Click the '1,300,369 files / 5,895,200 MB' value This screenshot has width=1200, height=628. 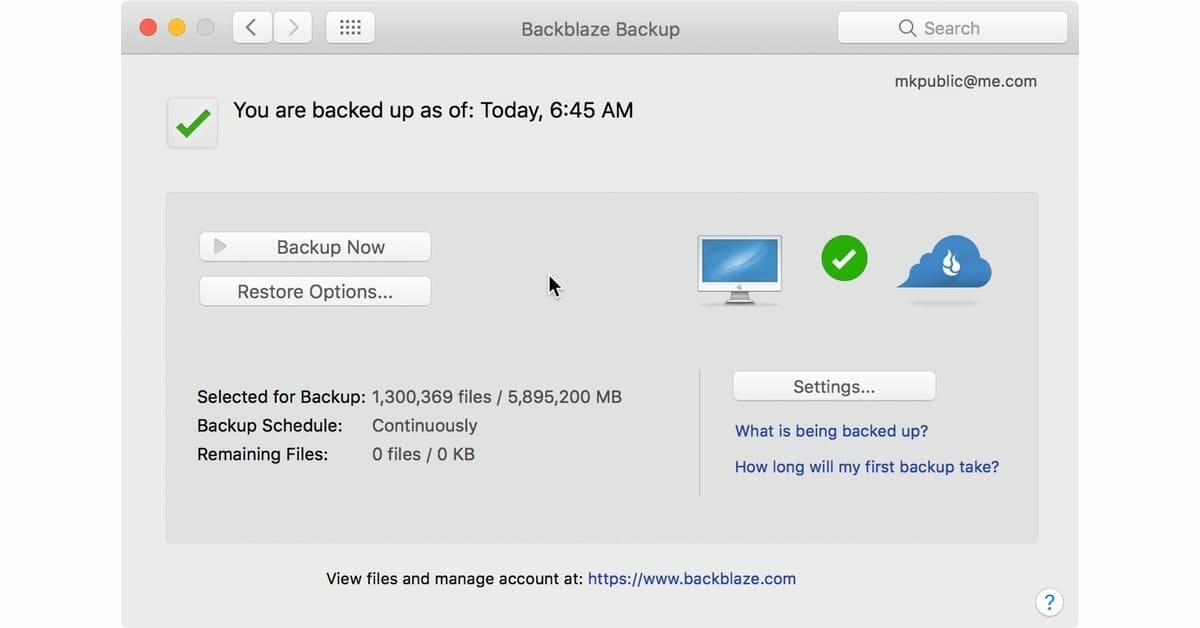497,397
